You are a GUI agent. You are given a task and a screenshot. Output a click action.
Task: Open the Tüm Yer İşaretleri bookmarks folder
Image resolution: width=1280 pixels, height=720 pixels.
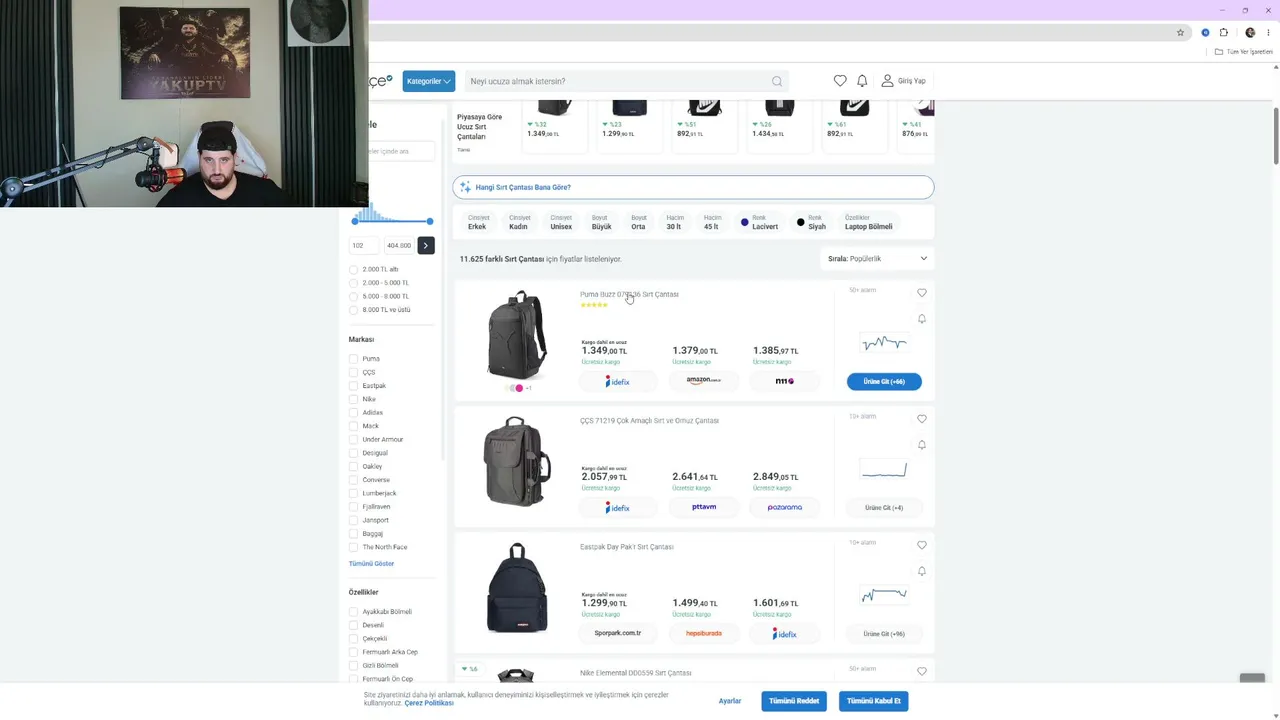tap(1243, 52)
